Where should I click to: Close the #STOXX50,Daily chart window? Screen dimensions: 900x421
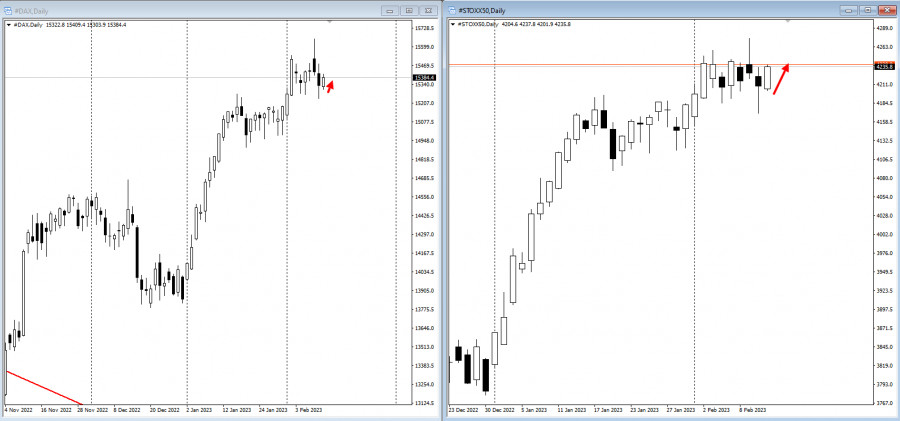pyautogui.click(x=885, y=10)
